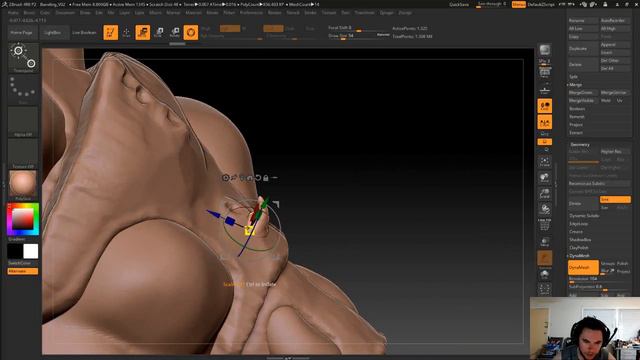The height and width of the screenshot is (360, 640).
Task: Click the gizmo lock icon
Action: point(266,178)
